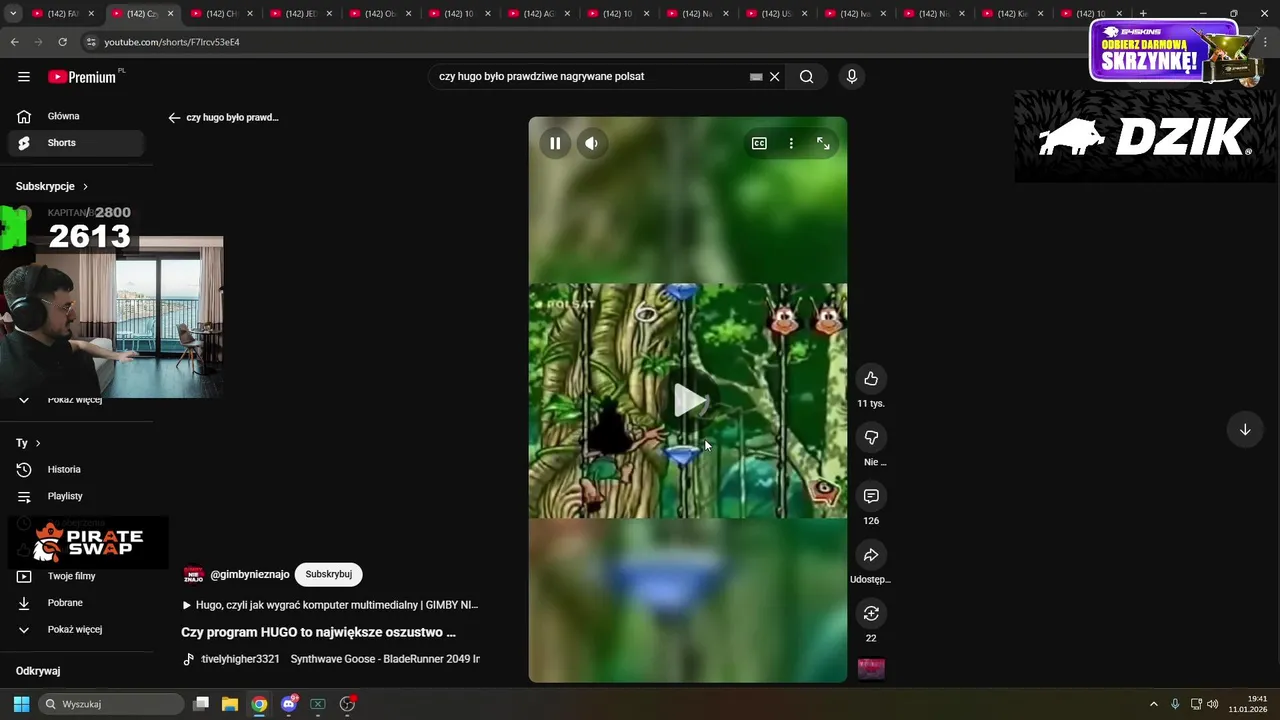Open Task View on the taskbar
The width and height of the screenshot is (1280, 720).
coord(200,704)
